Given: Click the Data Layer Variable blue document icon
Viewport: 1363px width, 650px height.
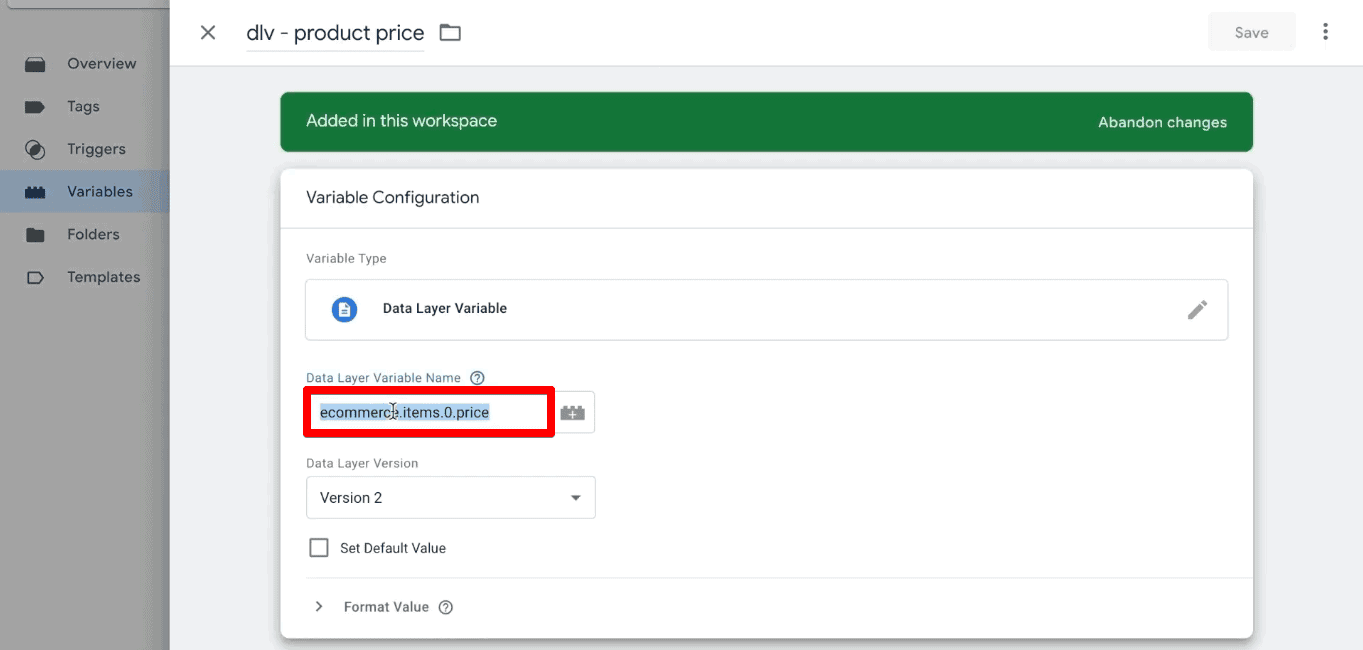Looking at the screenshot, I should [344, 309].
